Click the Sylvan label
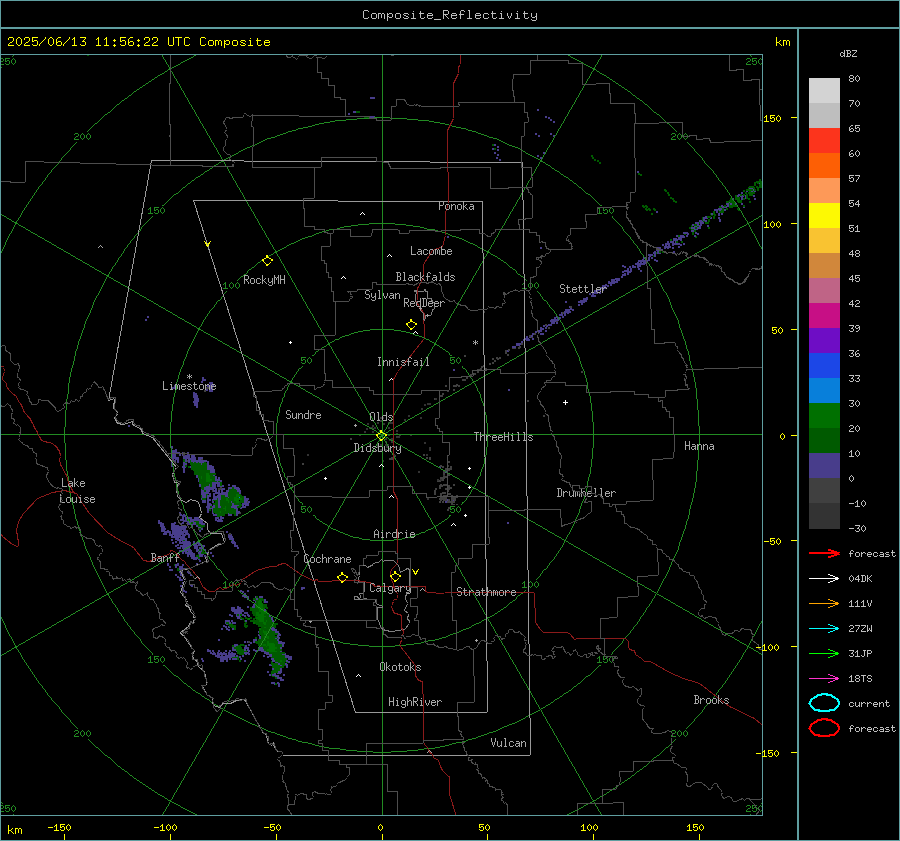The image size is (900, 841). coord(382,296)
